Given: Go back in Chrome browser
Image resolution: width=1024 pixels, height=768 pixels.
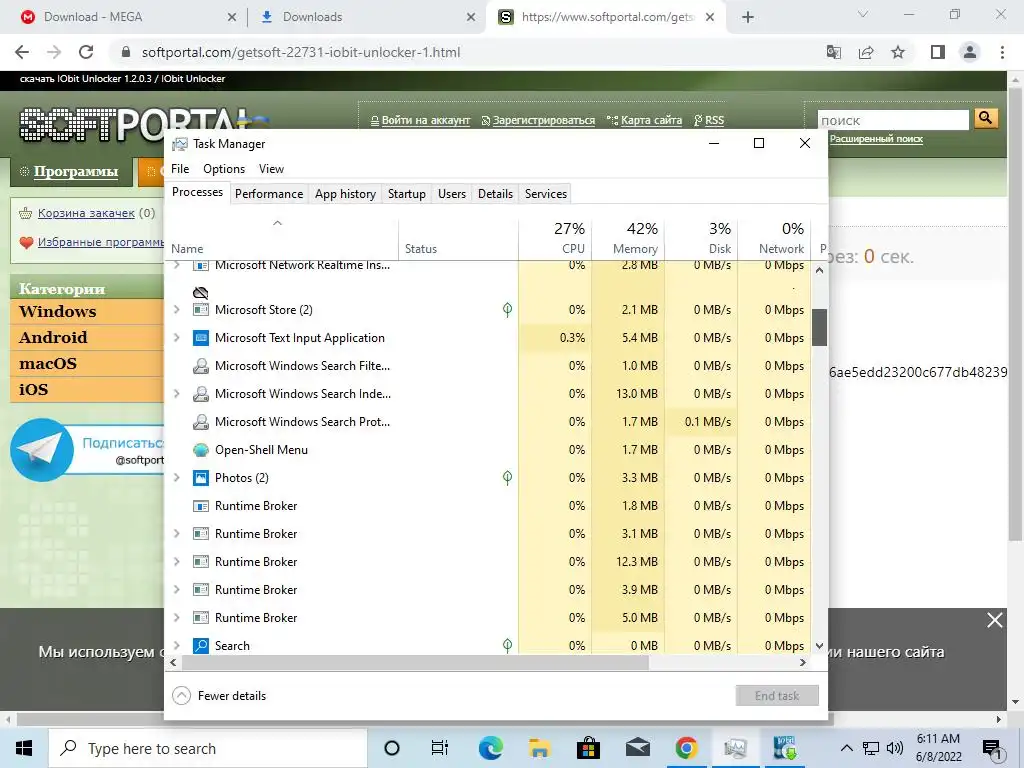Looking at the screenshot, I should (x=22, y=52).
